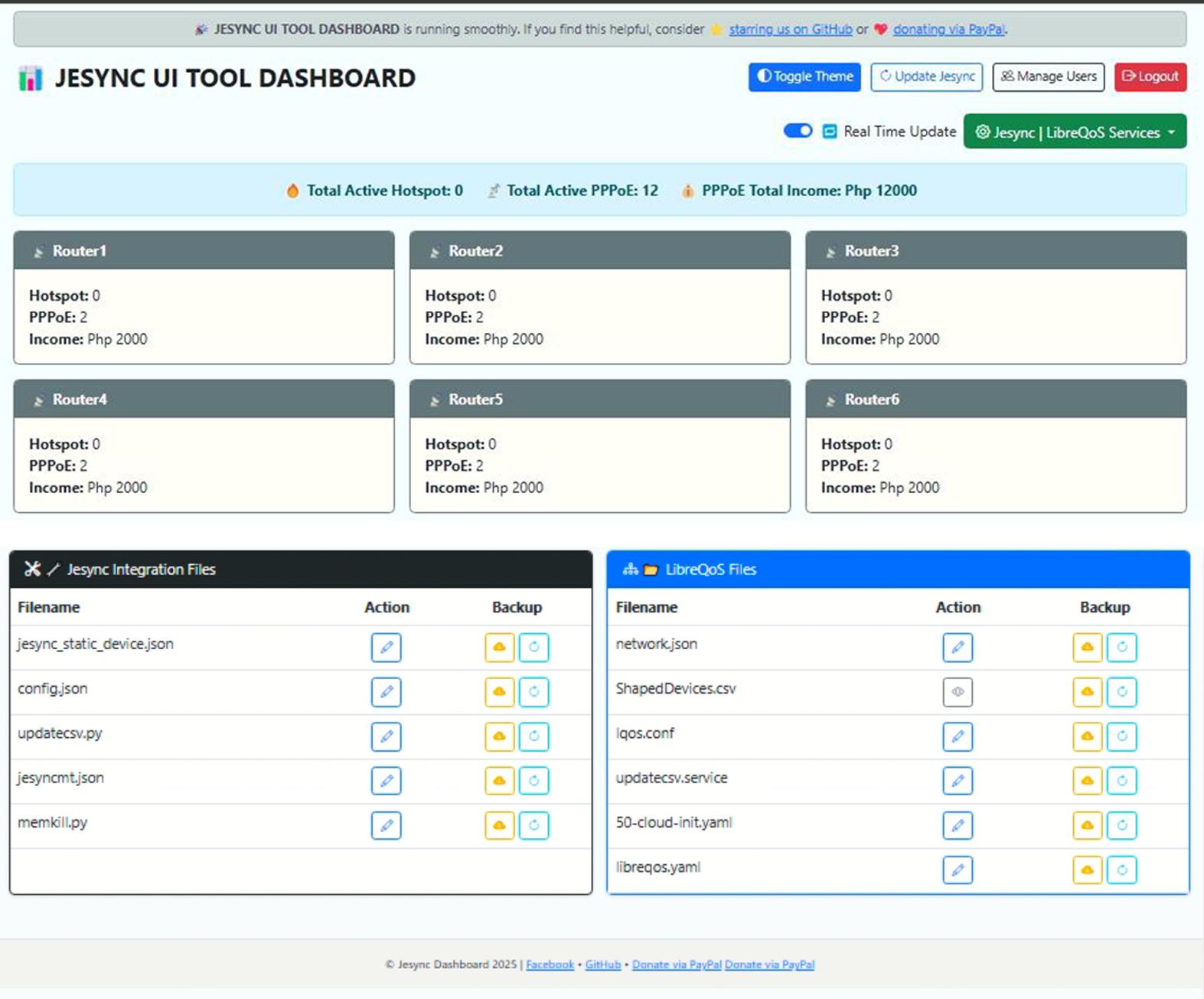The image size is (1204, 999).
Task: Restore ShapedDevices.csv with the refresh icon
Action: [1122, 692]
